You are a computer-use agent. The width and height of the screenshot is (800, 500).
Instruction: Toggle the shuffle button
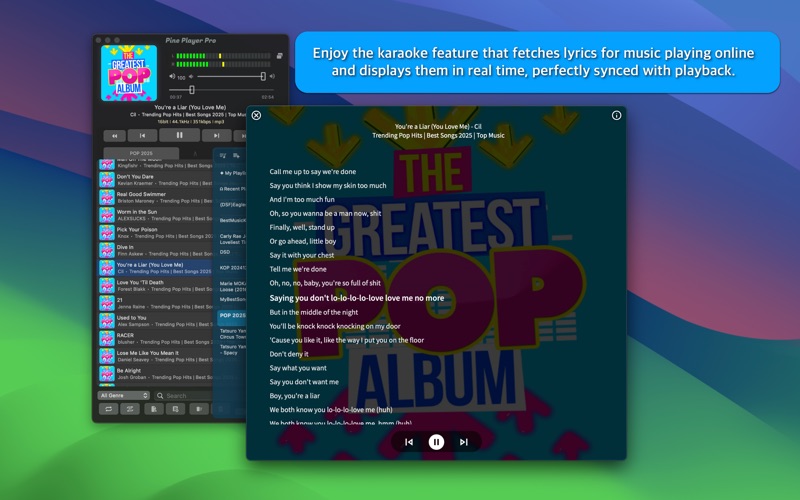pyautogui.click(x=130, y=409)
